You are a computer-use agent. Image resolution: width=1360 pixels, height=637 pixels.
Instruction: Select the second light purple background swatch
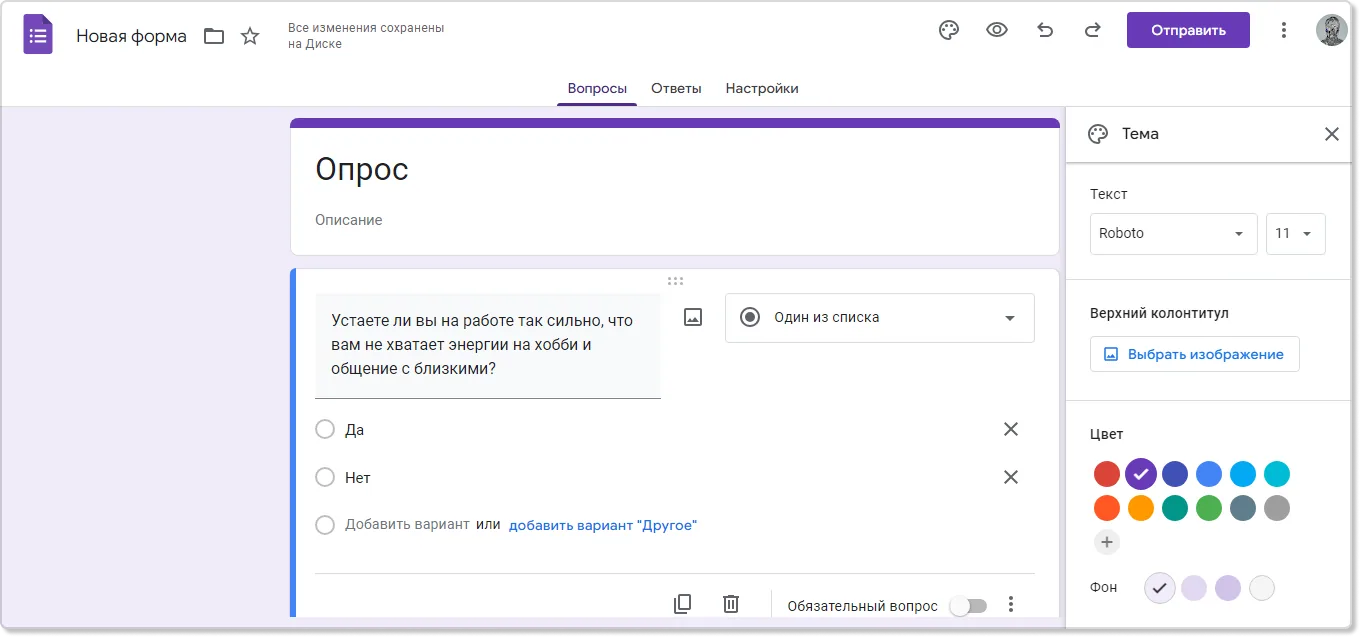click(x=1194, y=588)
